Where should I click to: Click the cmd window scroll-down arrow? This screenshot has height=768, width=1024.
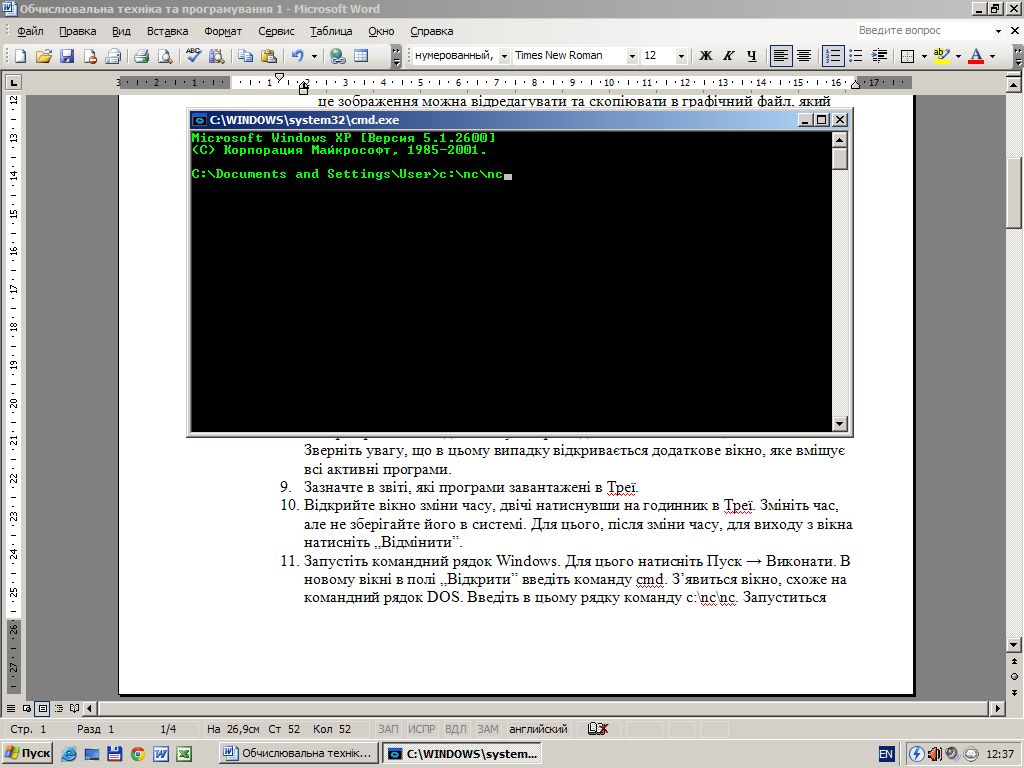point(840,424)
